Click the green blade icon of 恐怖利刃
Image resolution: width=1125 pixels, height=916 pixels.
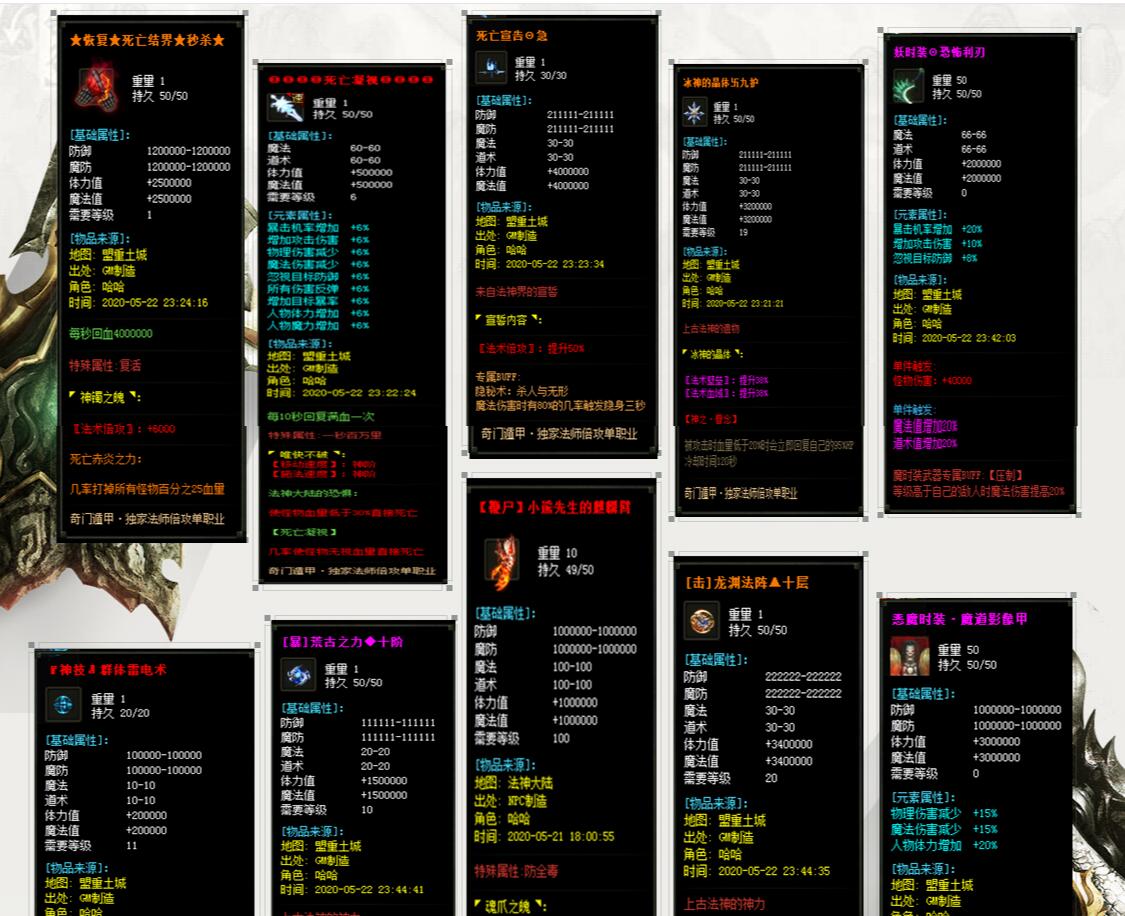pos(908,87)
